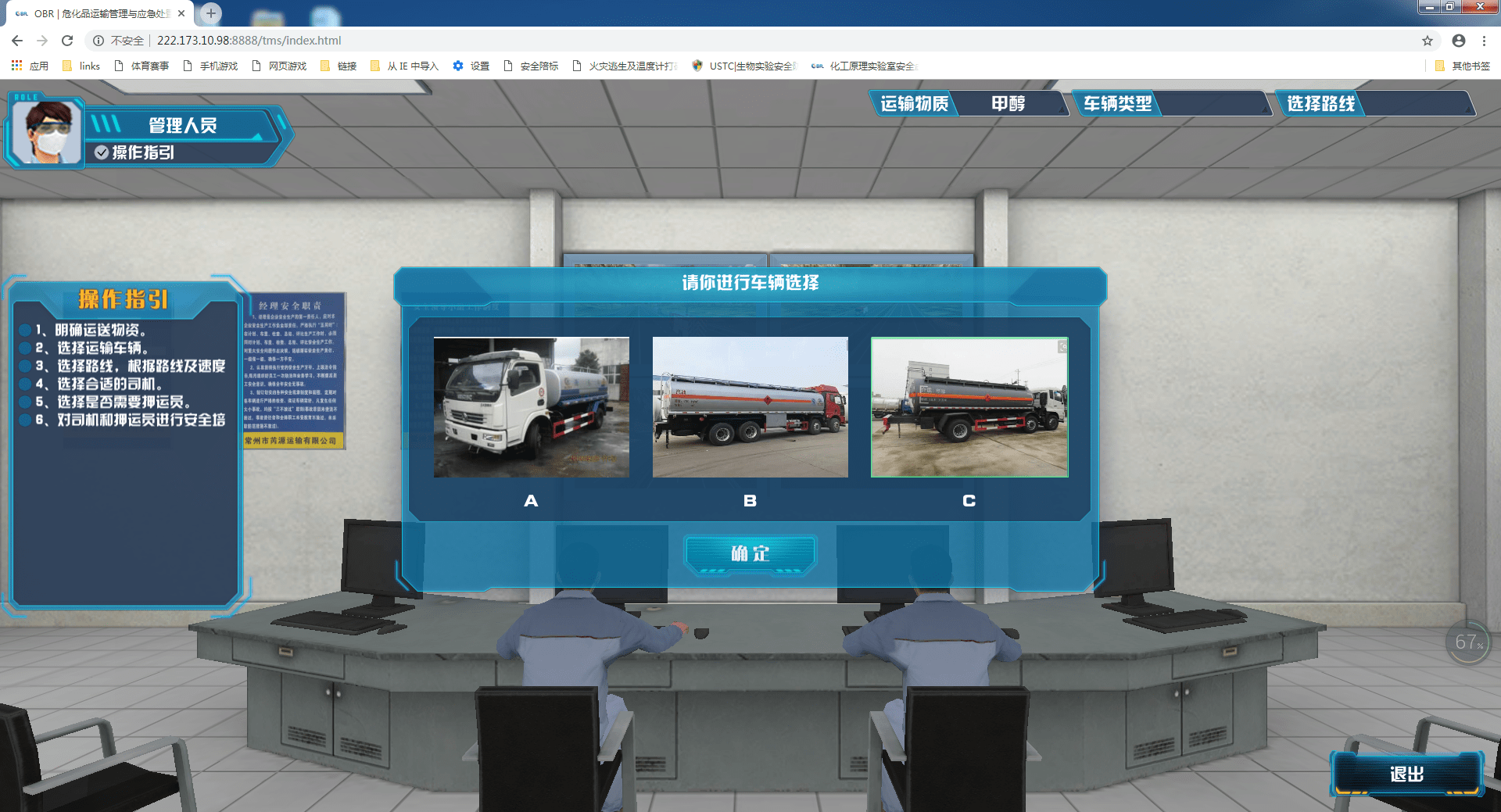Expand the 运输物质 甲醇 selector
This screenshot has width=1501, height=812.
click(968, 103)
